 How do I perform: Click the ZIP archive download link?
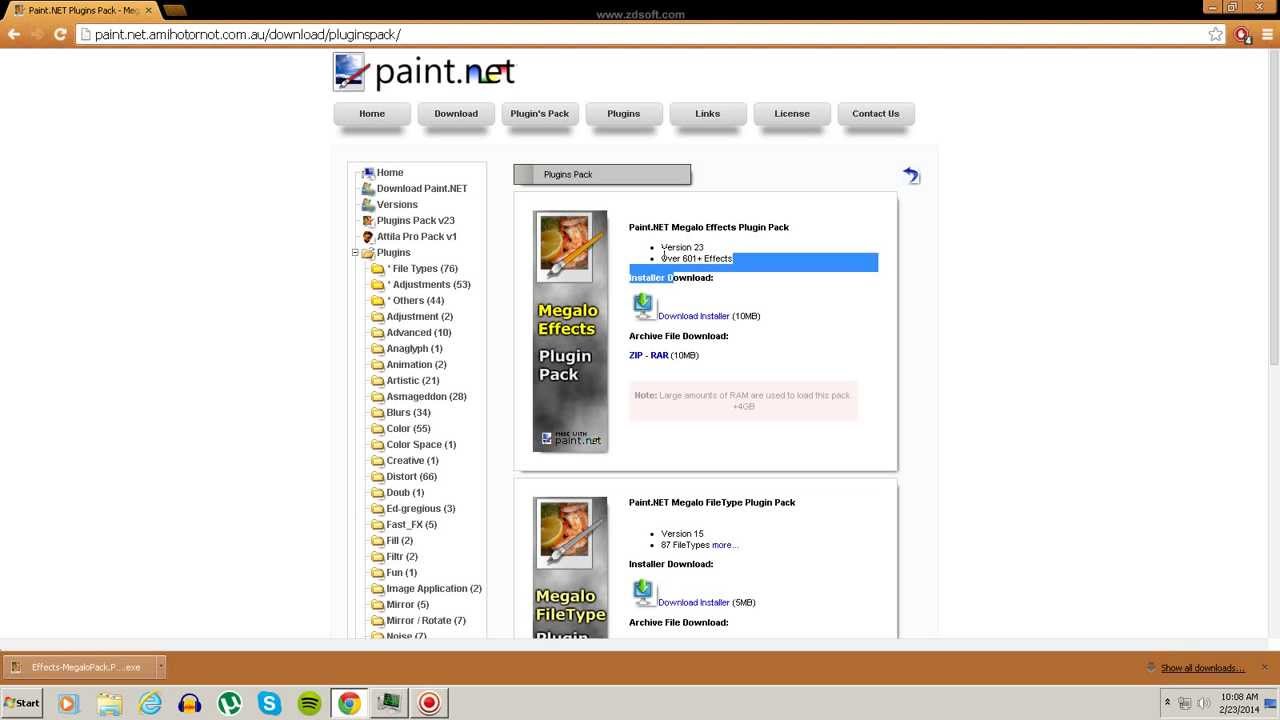636,355
